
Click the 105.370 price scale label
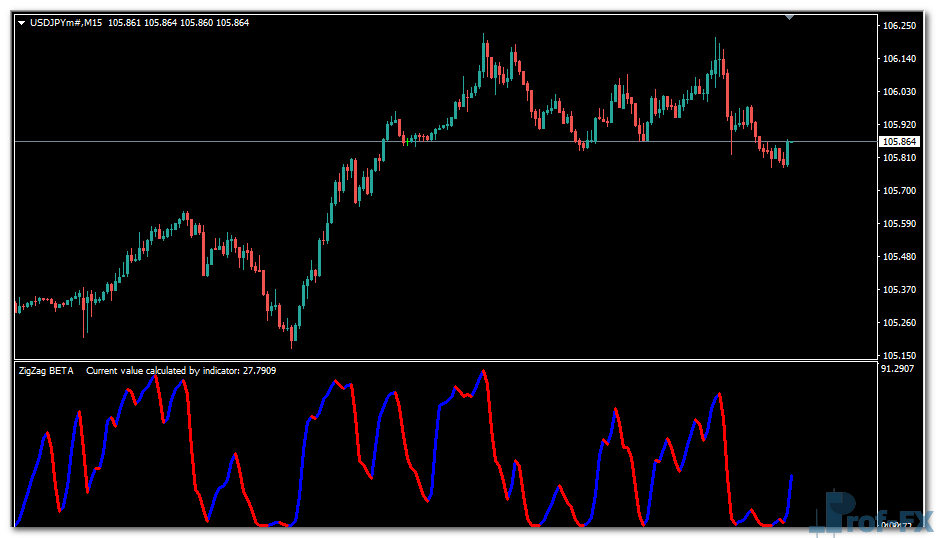pyautogui.click(x=900, y=290)
